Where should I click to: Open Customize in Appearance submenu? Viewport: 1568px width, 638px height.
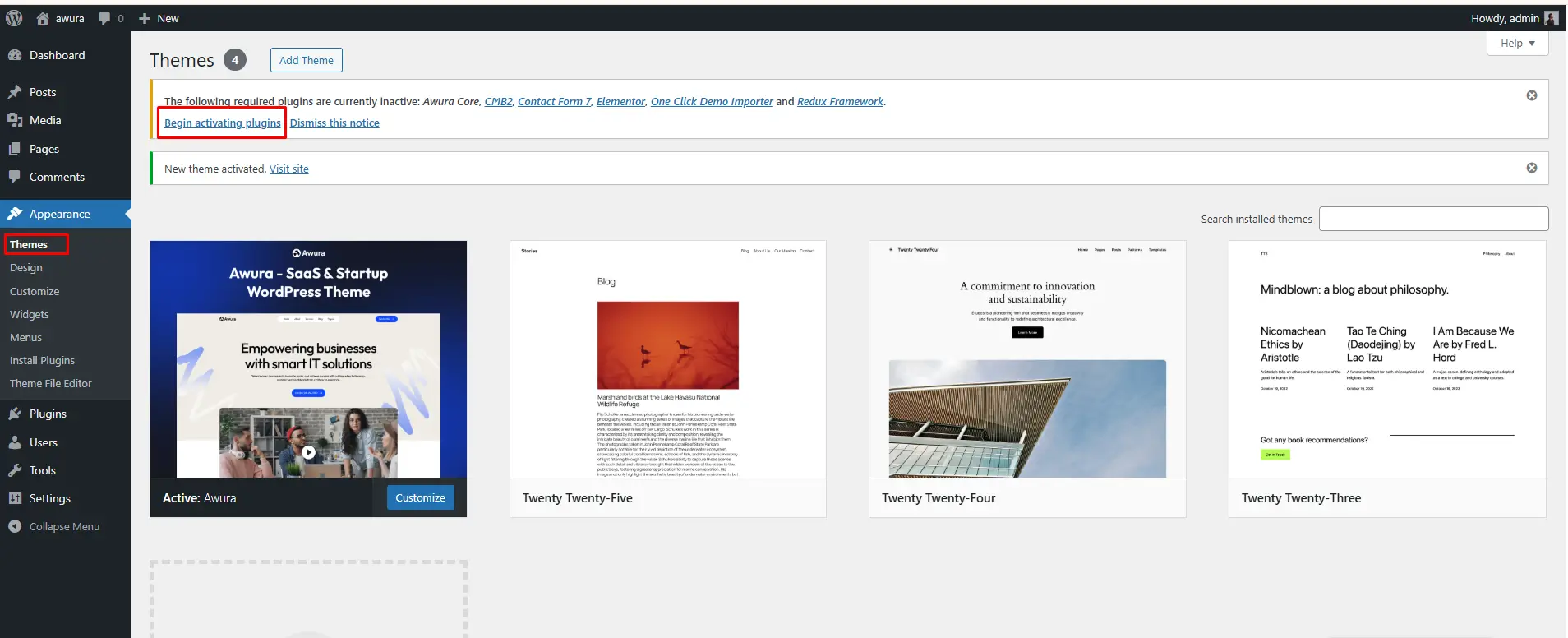[35, 291]
